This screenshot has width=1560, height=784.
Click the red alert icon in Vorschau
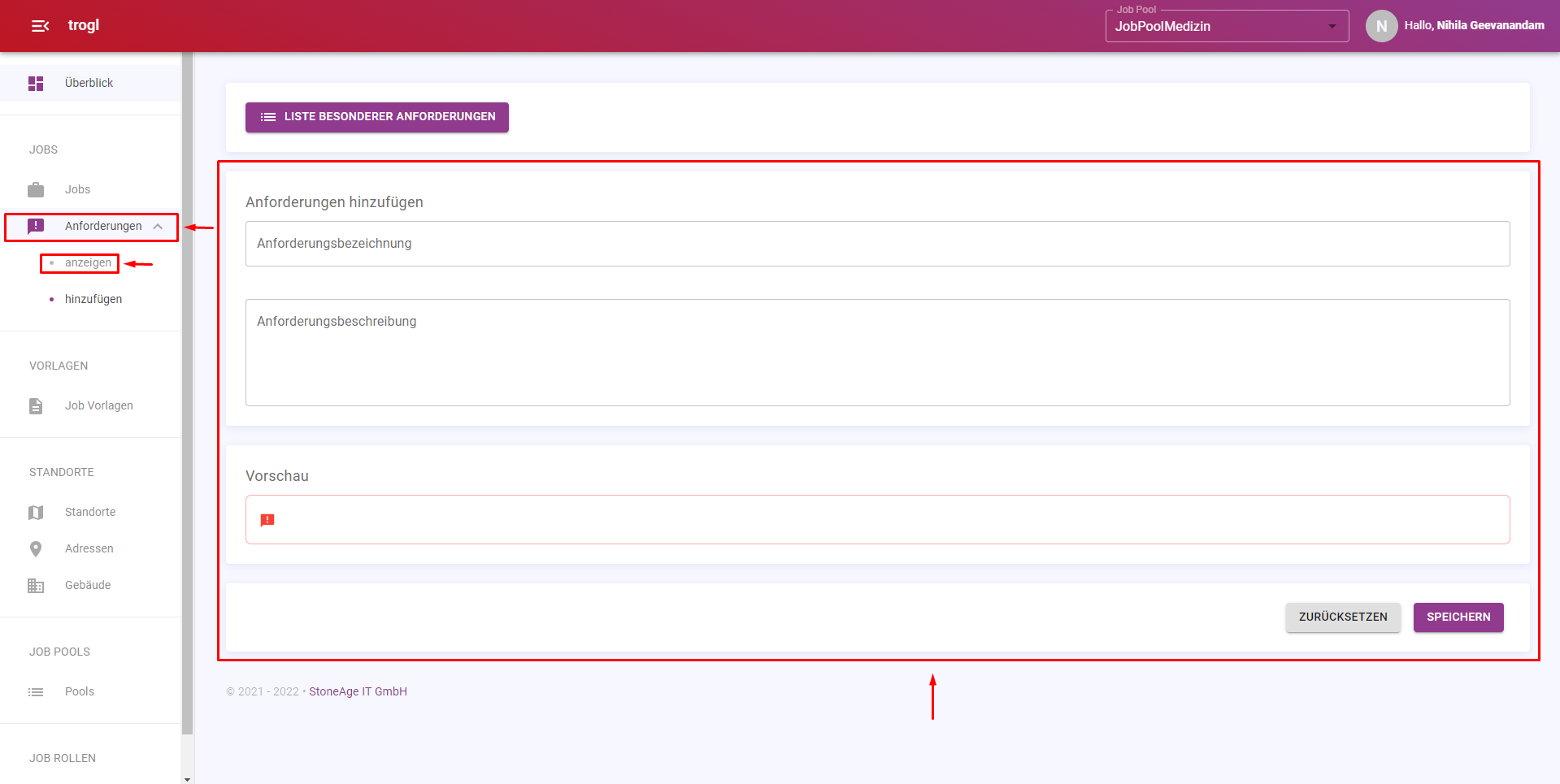(x=267, y=520)
